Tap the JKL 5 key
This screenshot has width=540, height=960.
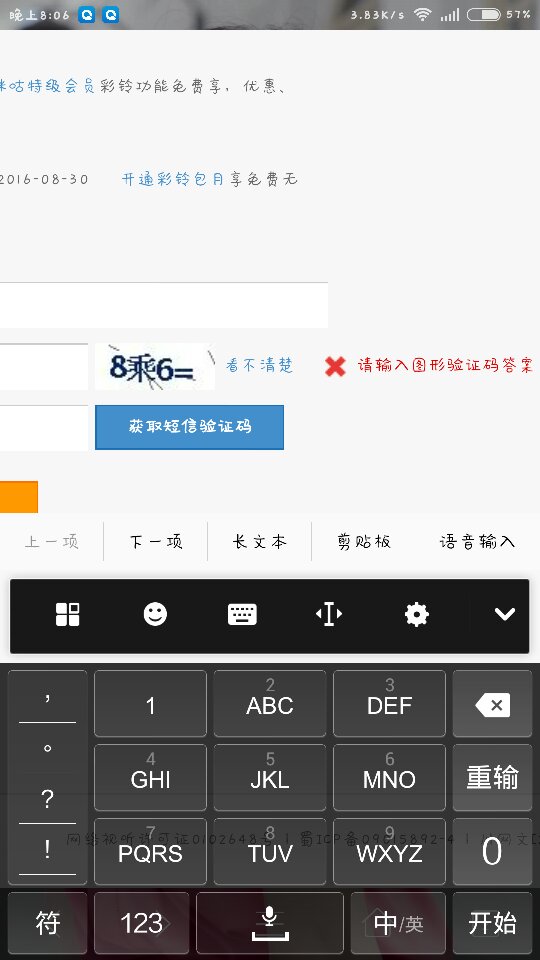click(270, 778)
